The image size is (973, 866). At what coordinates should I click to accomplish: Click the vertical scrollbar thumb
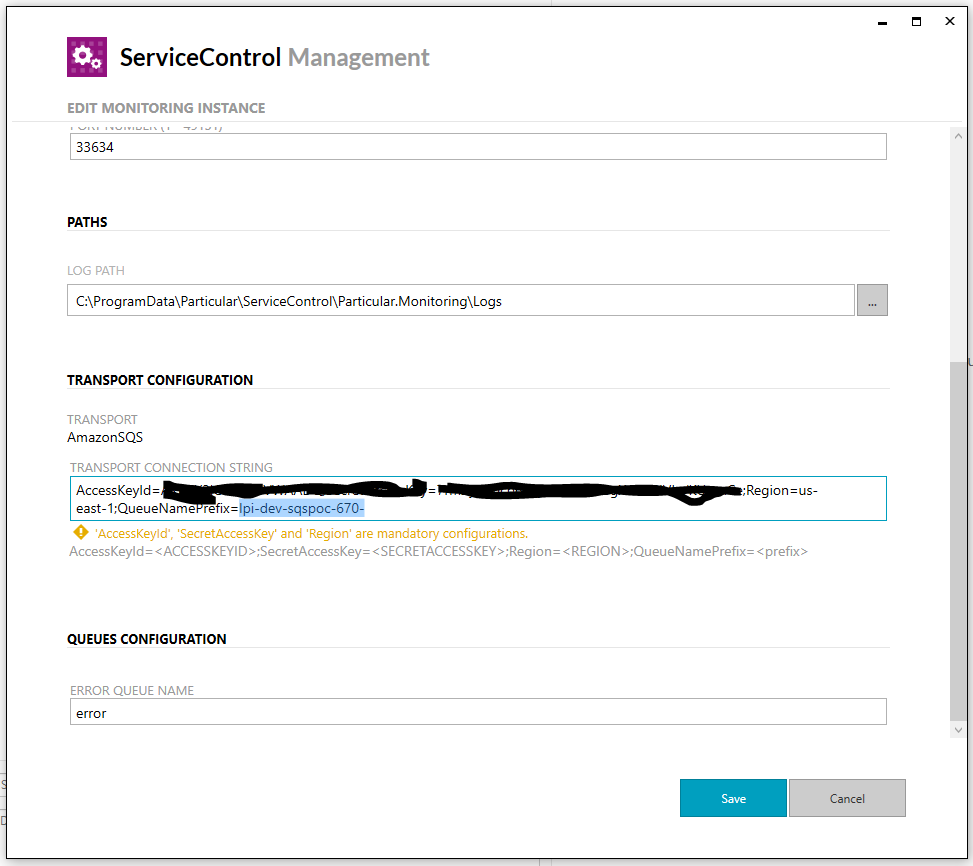[x=958, y=541]
